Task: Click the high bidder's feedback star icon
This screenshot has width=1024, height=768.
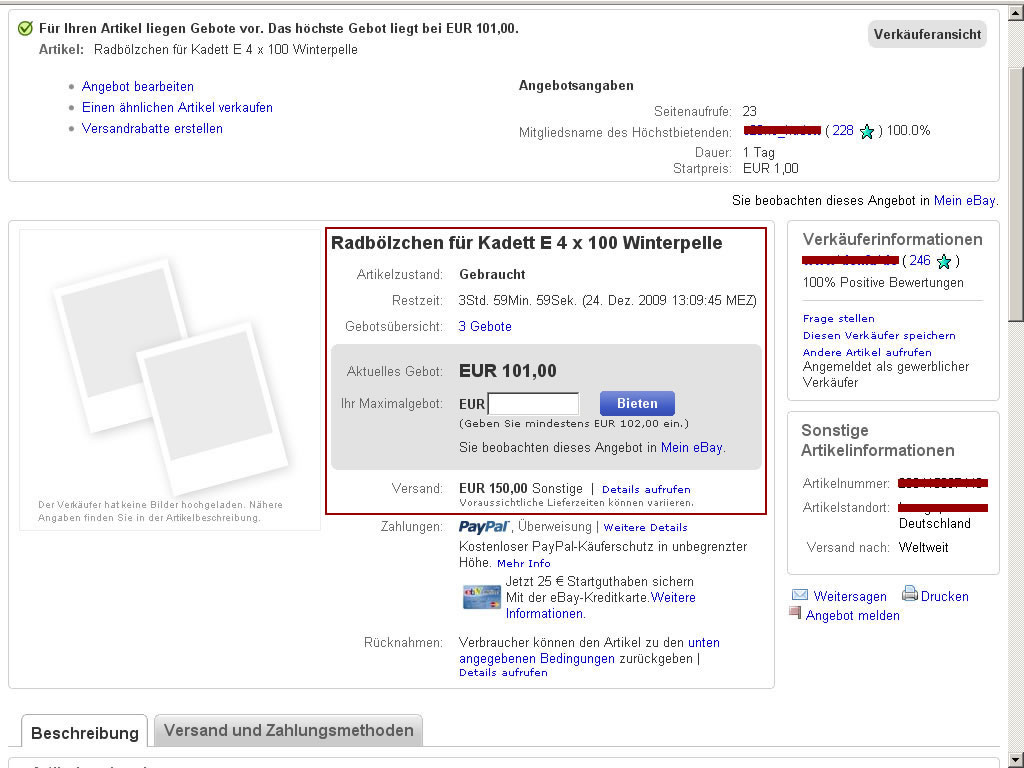Action: [867, 131]
